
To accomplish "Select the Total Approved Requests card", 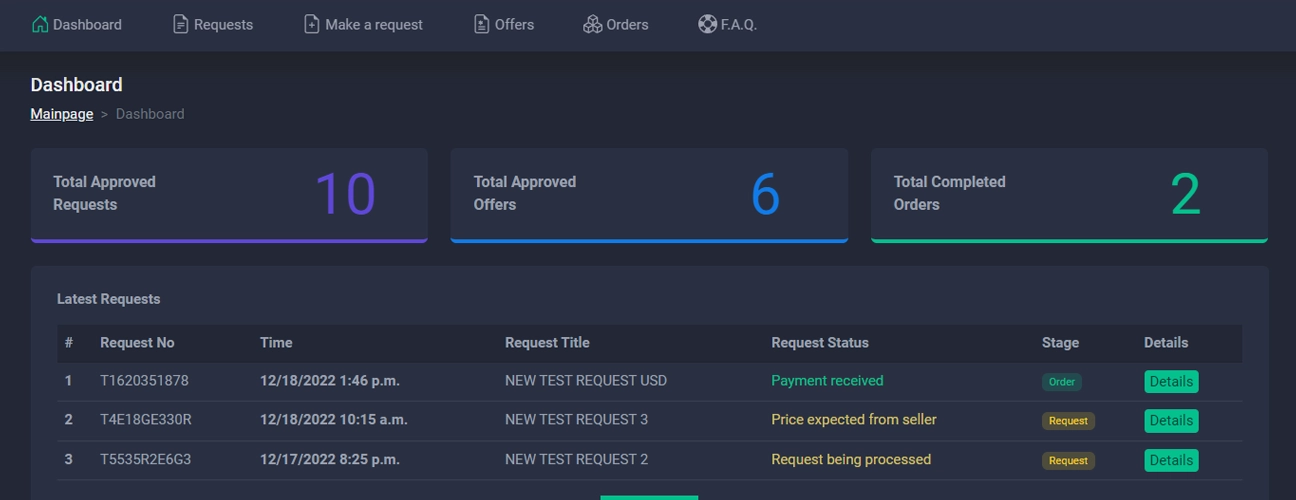I will click(x=229, y=195).
